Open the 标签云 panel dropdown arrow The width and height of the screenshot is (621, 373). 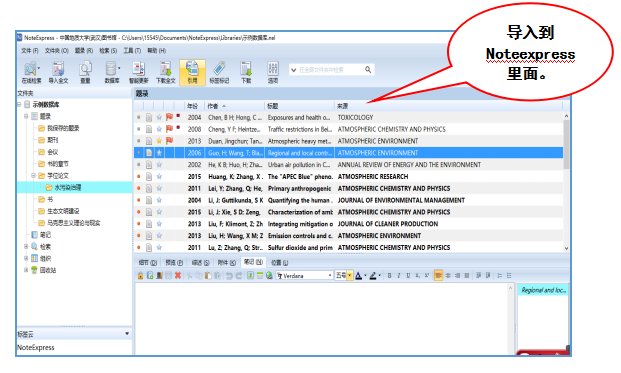pyautogui.click(x=127, y=334)
